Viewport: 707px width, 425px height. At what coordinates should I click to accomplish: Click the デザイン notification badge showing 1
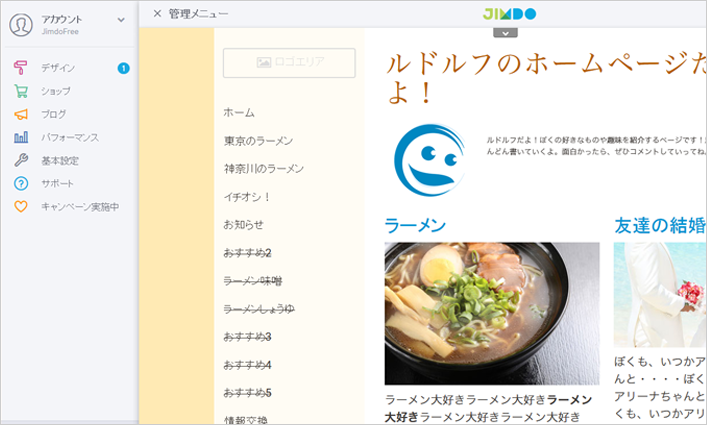[124, 68]
